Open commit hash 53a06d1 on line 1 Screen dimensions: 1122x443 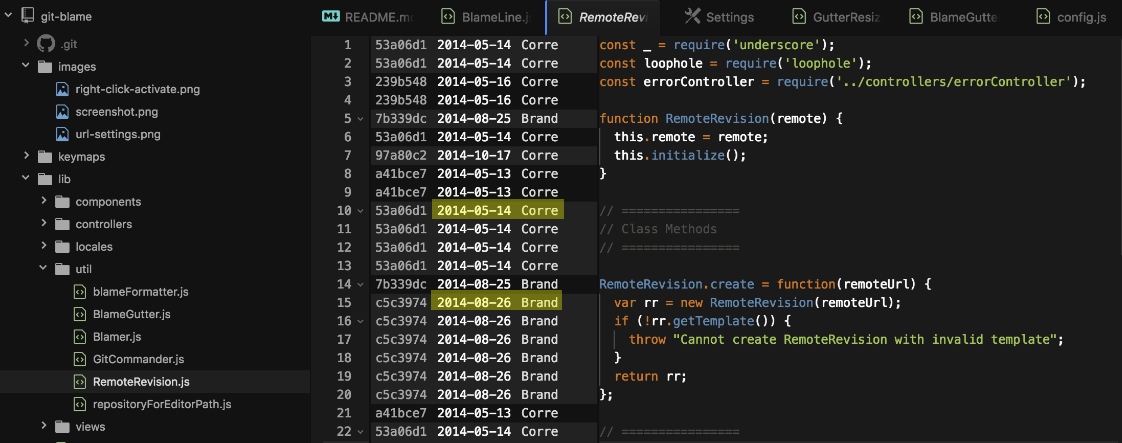pos(401,44)
